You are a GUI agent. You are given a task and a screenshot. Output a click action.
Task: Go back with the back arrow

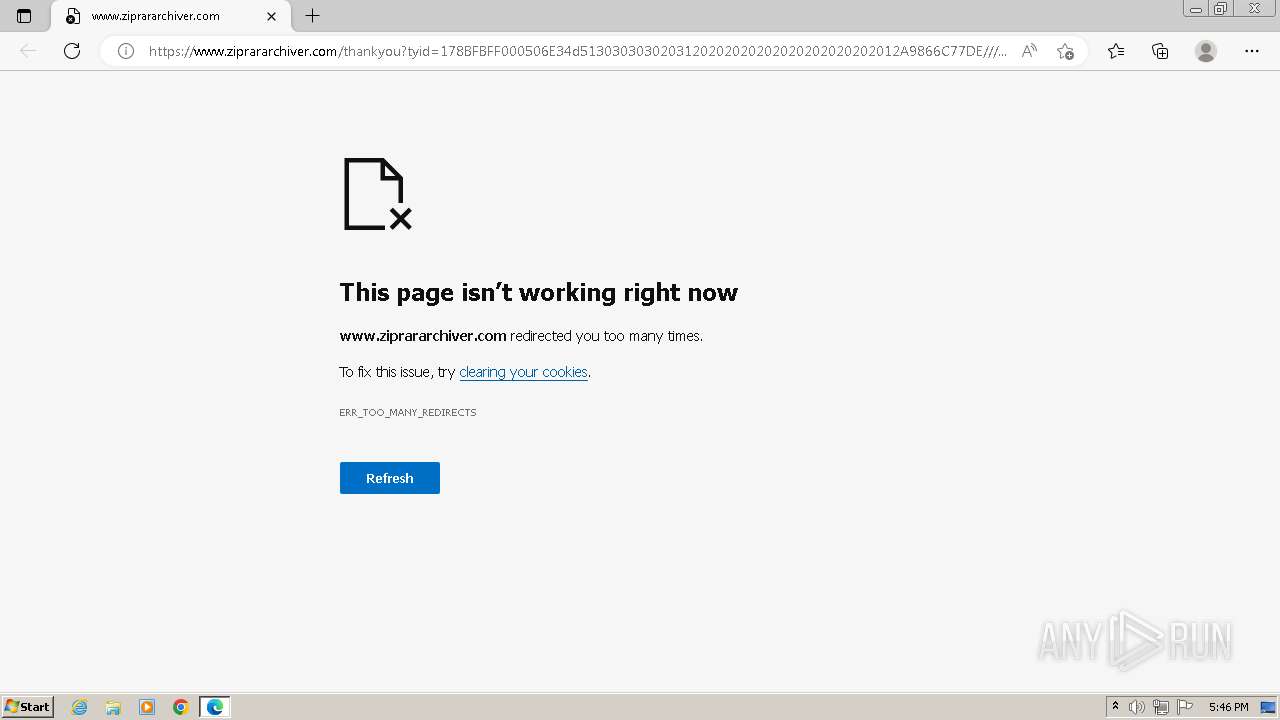(x=28, y=51)
